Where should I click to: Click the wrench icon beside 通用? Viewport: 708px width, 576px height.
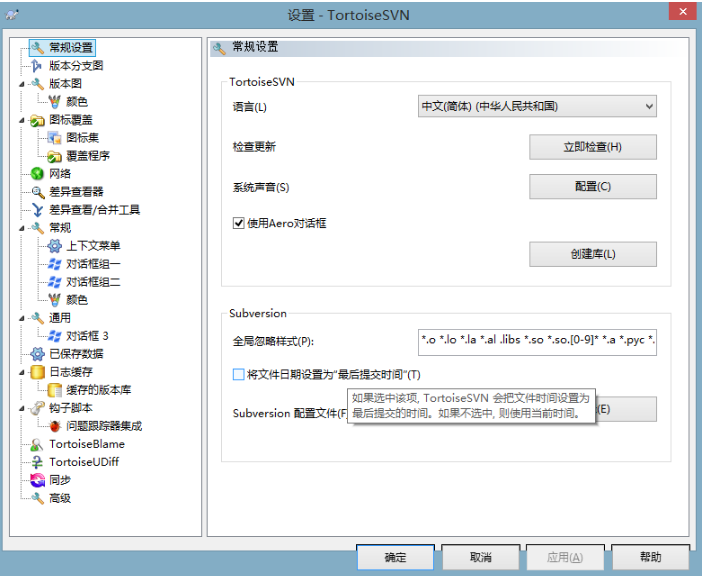[37, 318]
